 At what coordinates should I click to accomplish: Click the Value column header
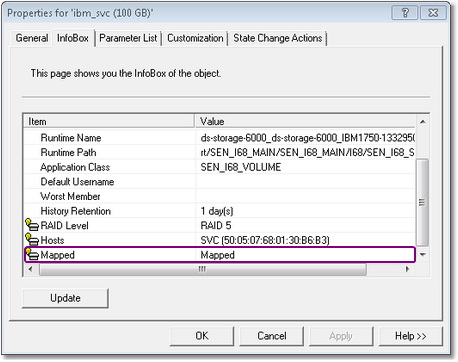pos(305,121)
